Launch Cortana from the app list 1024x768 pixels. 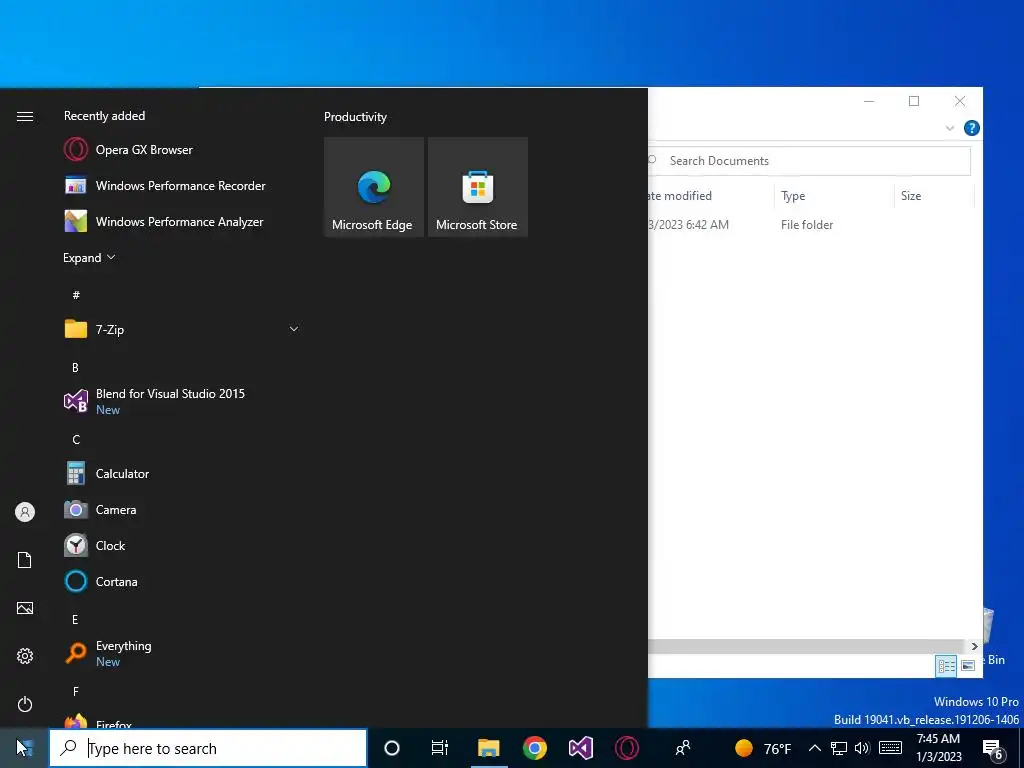[182, 581]
